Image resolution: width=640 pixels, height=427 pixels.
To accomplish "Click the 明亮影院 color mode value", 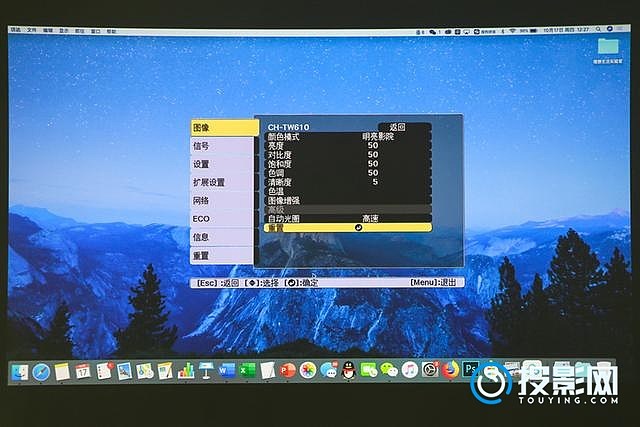I will pyautogui.click(x=378, y=136).
